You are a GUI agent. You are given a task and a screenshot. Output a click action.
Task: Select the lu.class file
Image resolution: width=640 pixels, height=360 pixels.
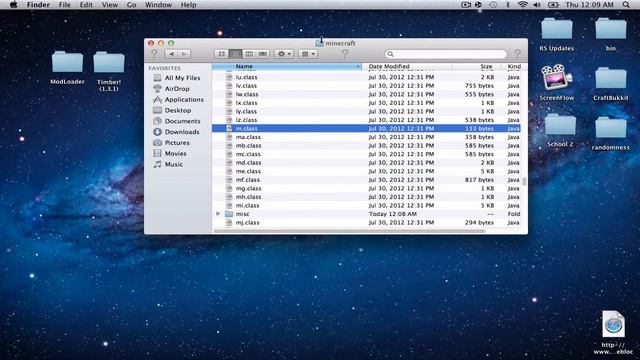point(366,77)
